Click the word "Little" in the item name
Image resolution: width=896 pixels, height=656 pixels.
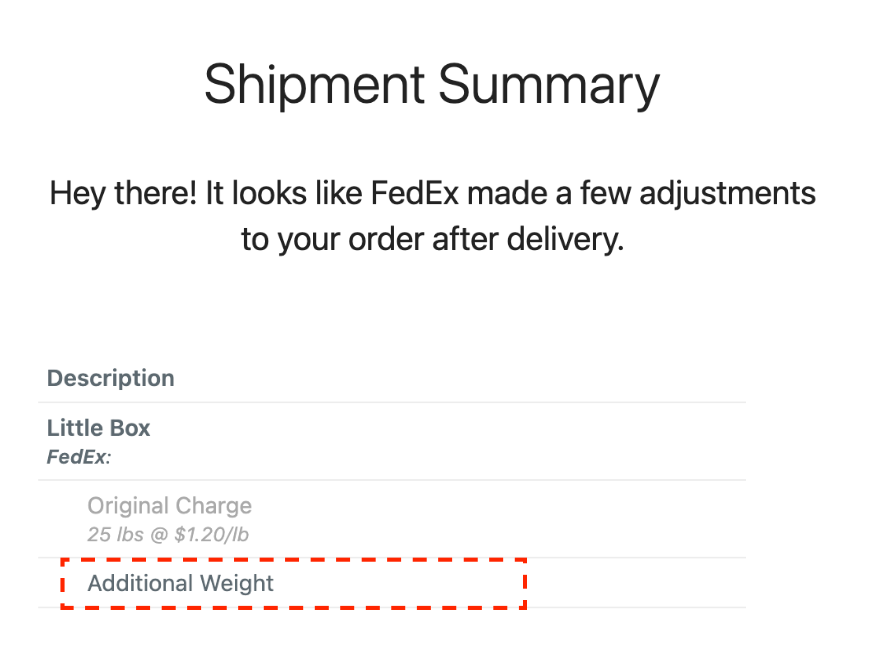(74, 428)
